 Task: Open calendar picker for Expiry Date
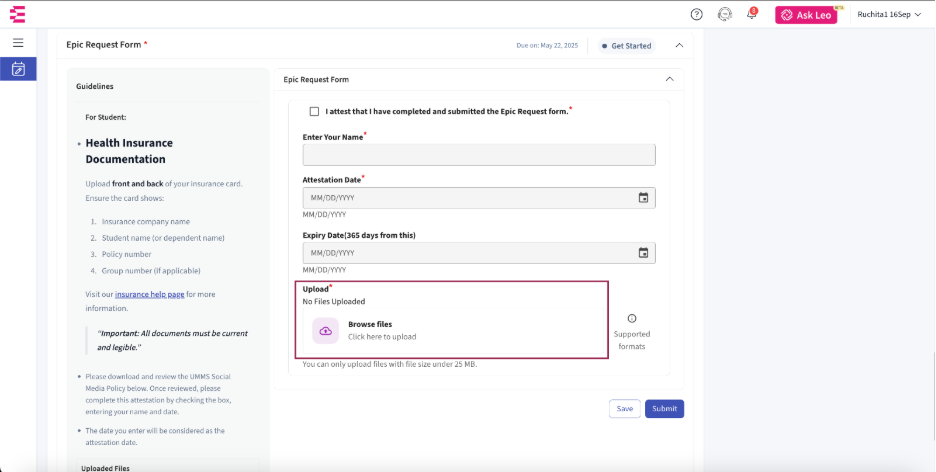[x=643, y=253]
